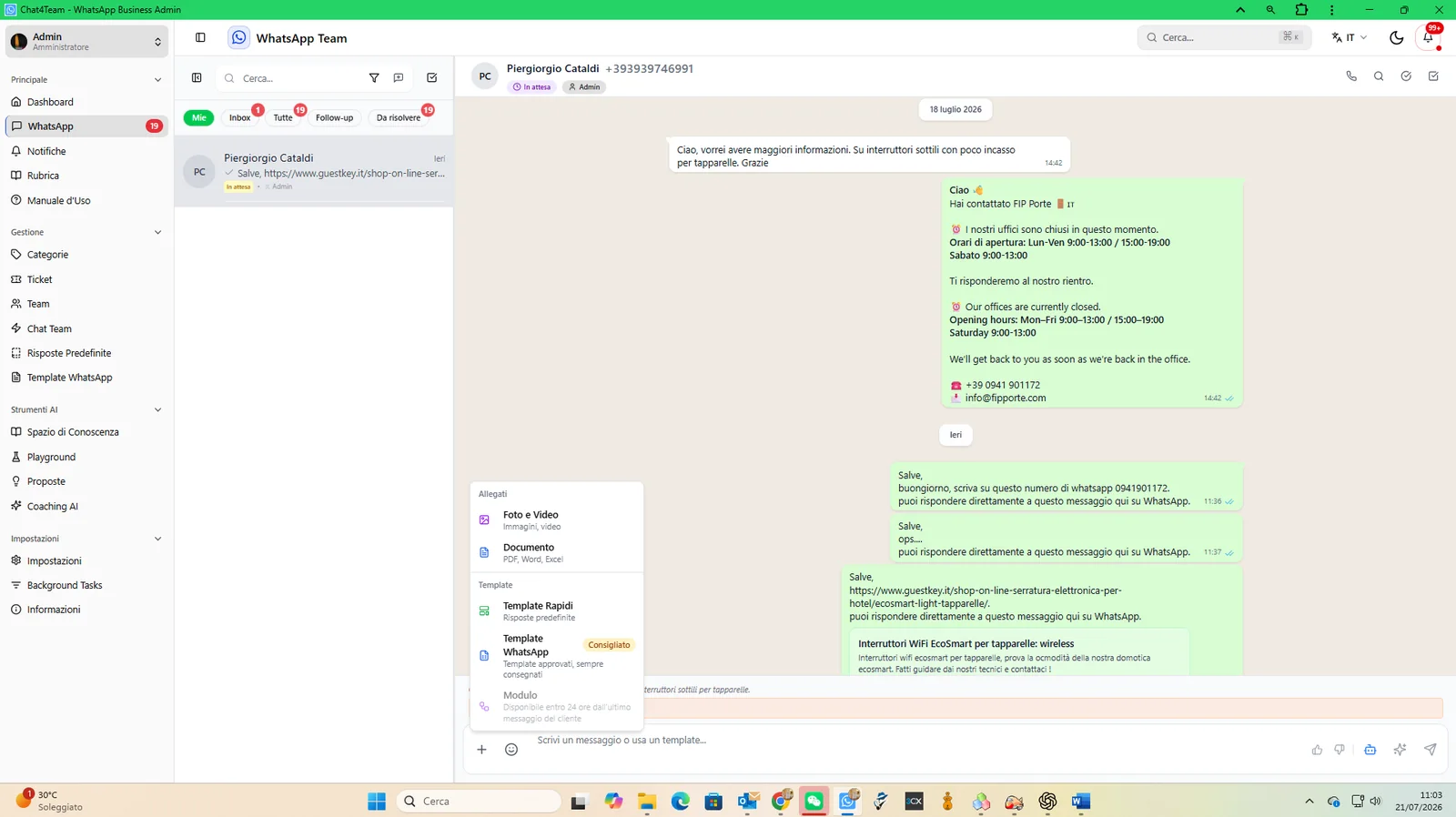Search within the conversation via magnifier icon

(1379, 76)
